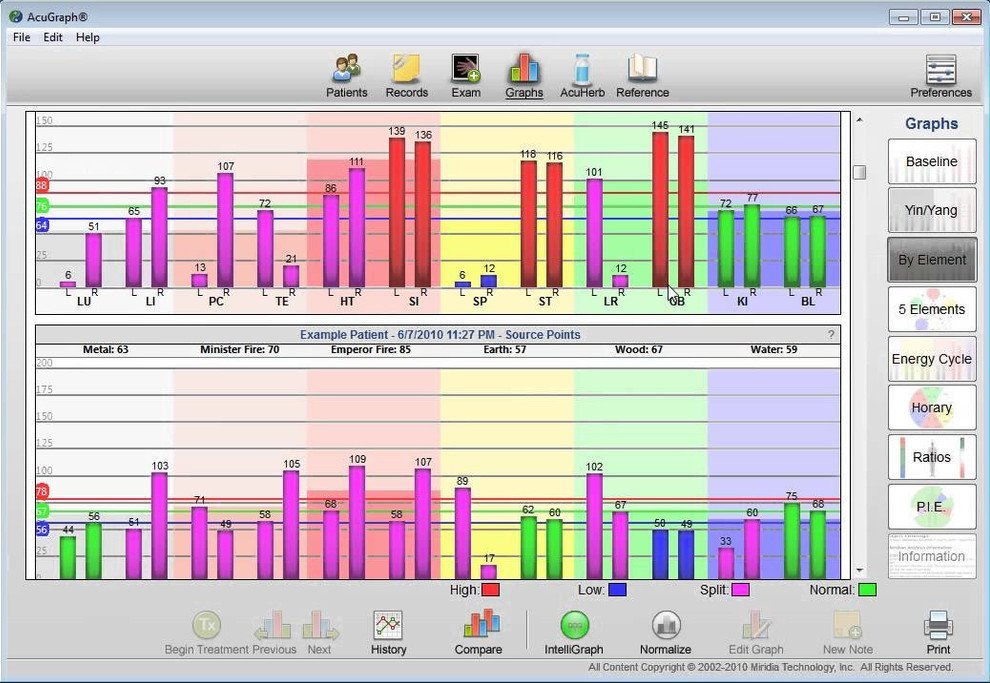Open the Edit menu
Viewport: 990px width, 683px height.
(53, 37)
